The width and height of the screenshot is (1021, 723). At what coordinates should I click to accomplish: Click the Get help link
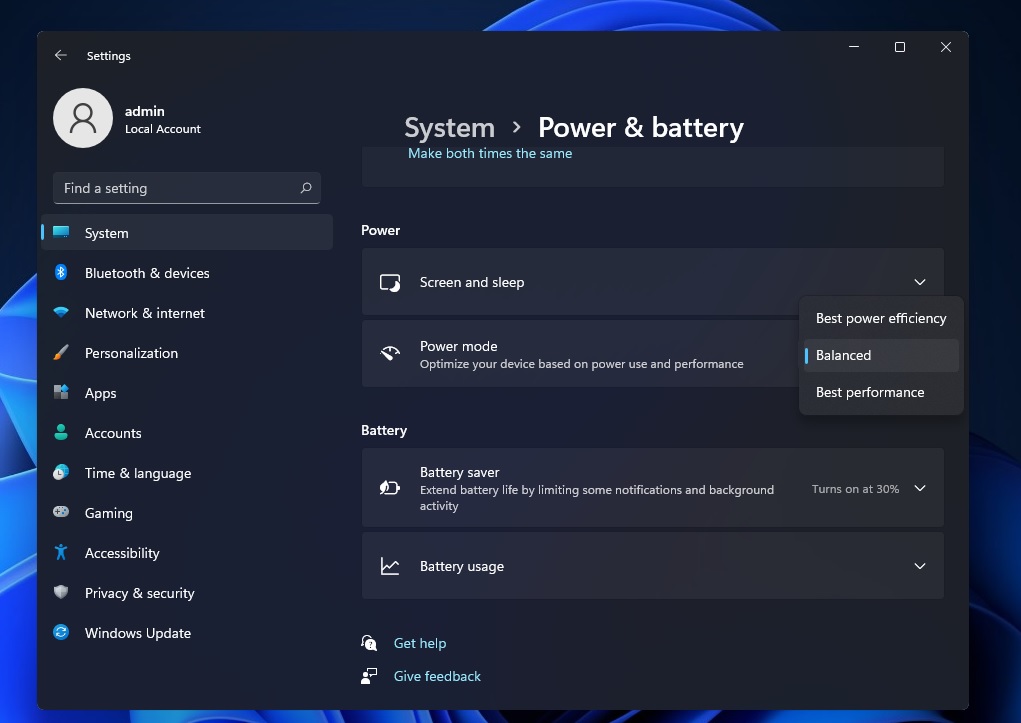point(420,643)
